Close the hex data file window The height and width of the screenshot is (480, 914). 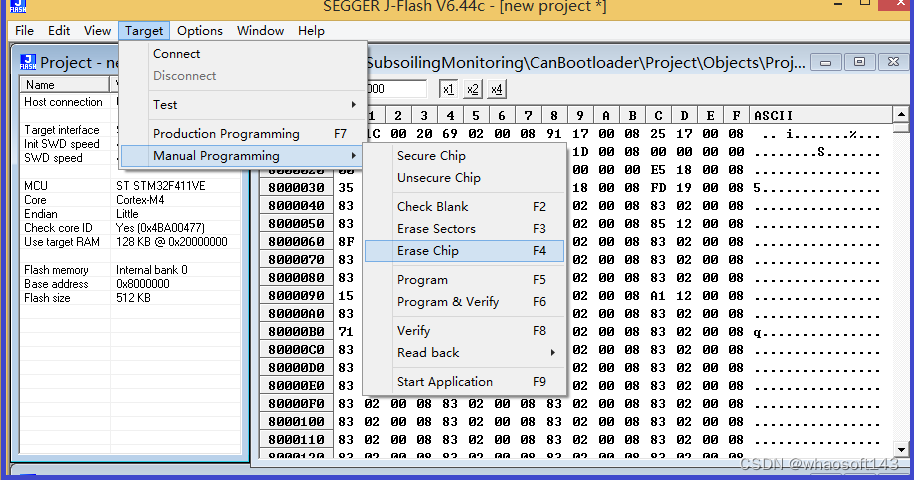[893, 62]
